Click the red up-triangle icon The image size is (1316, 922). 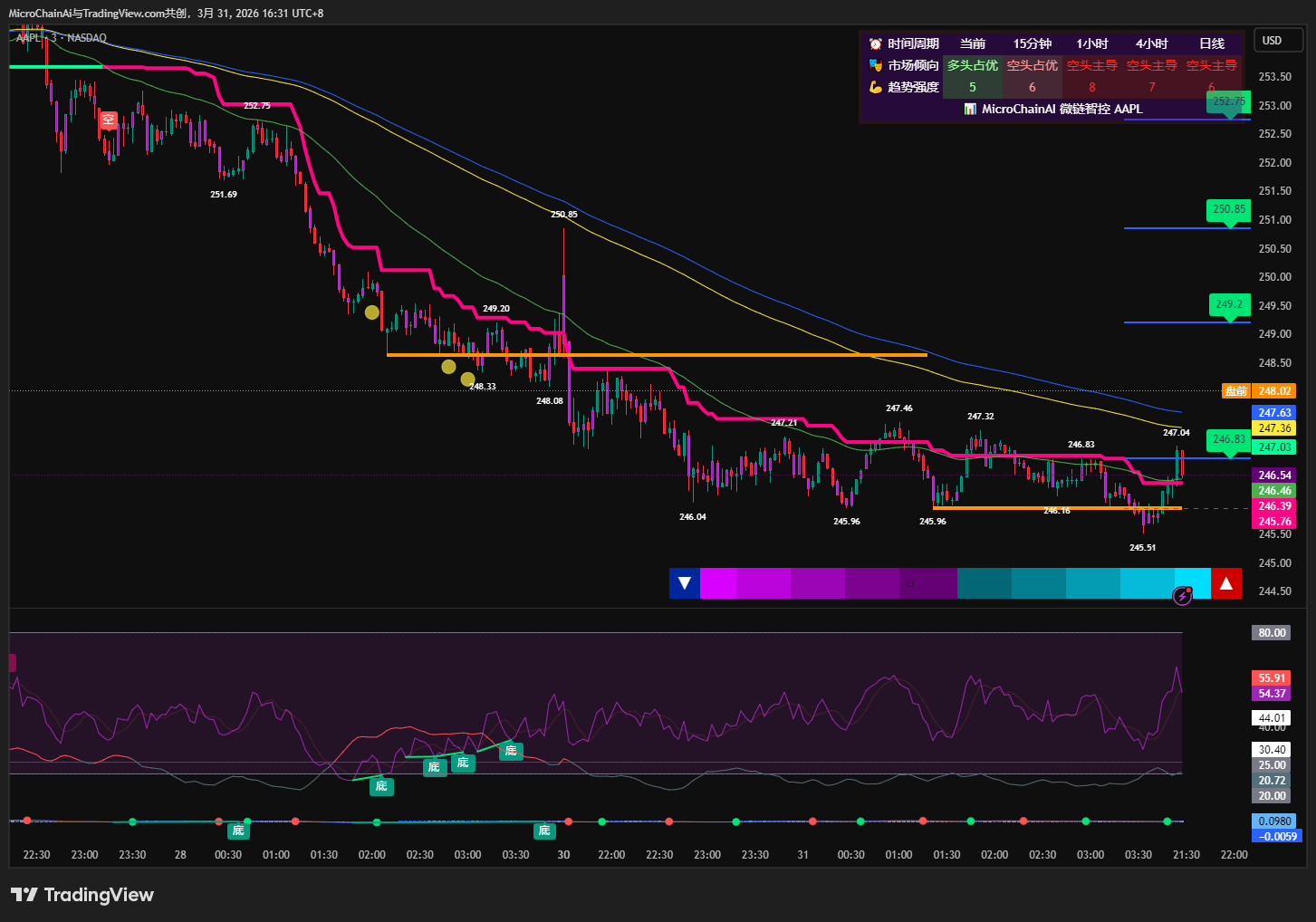pos(1226,583)
